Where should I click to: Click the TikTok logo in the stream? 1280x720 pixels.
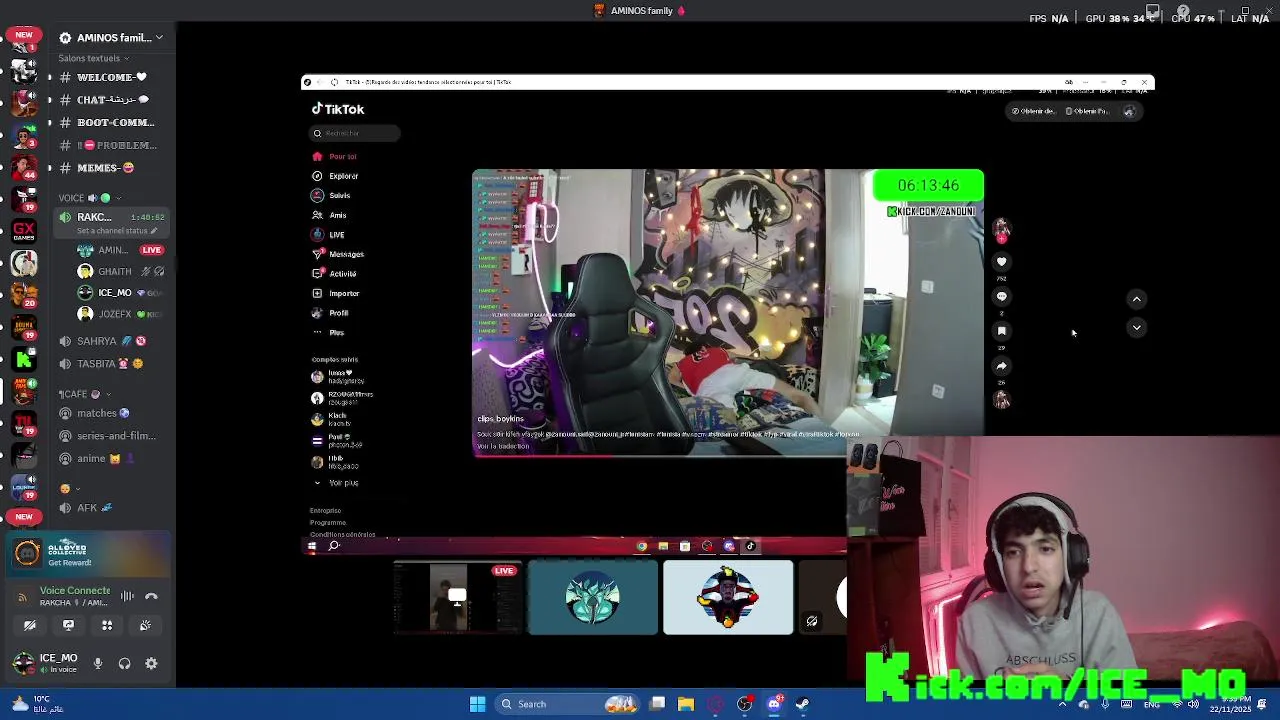coord(338,109)
